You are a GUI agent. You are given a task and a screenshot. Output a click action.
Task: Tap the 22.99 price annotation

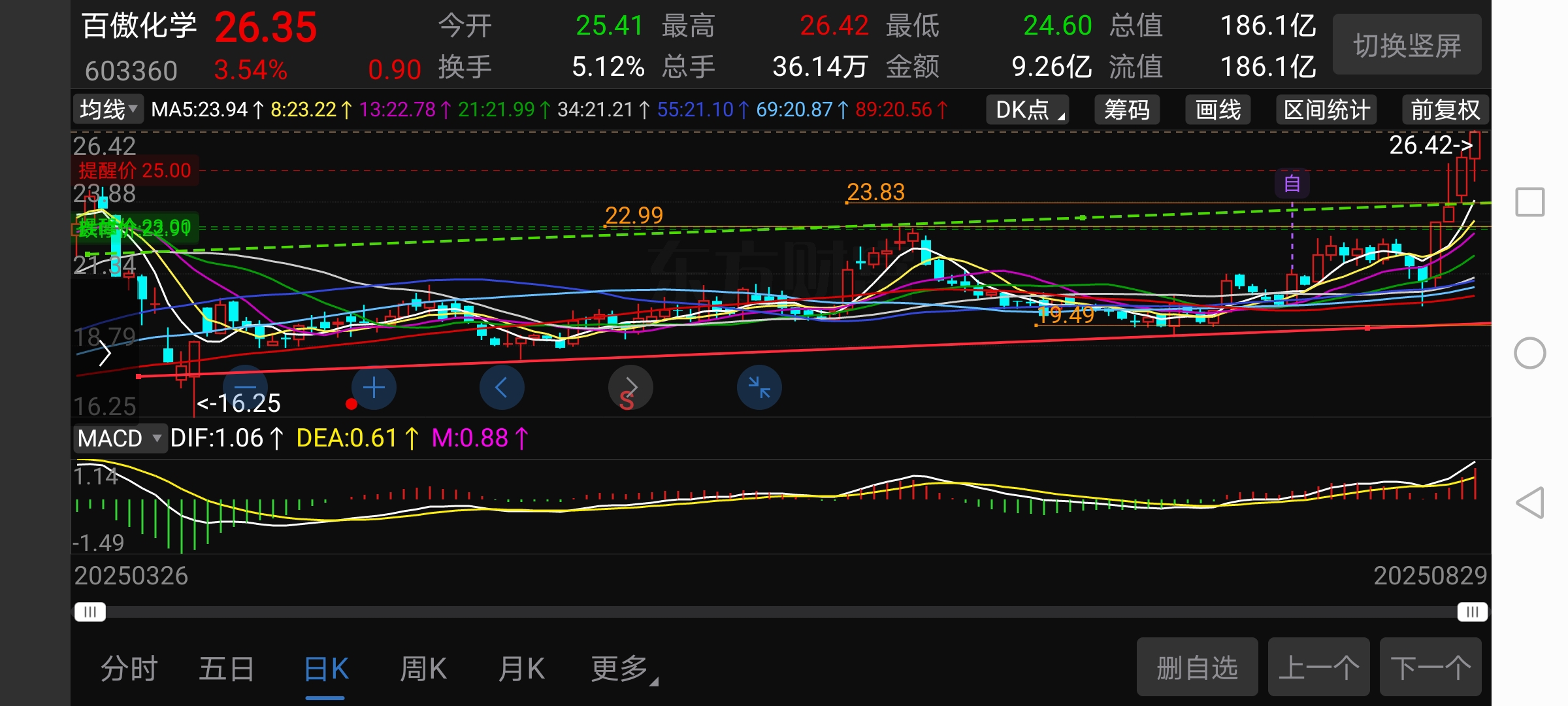point(634,215)
